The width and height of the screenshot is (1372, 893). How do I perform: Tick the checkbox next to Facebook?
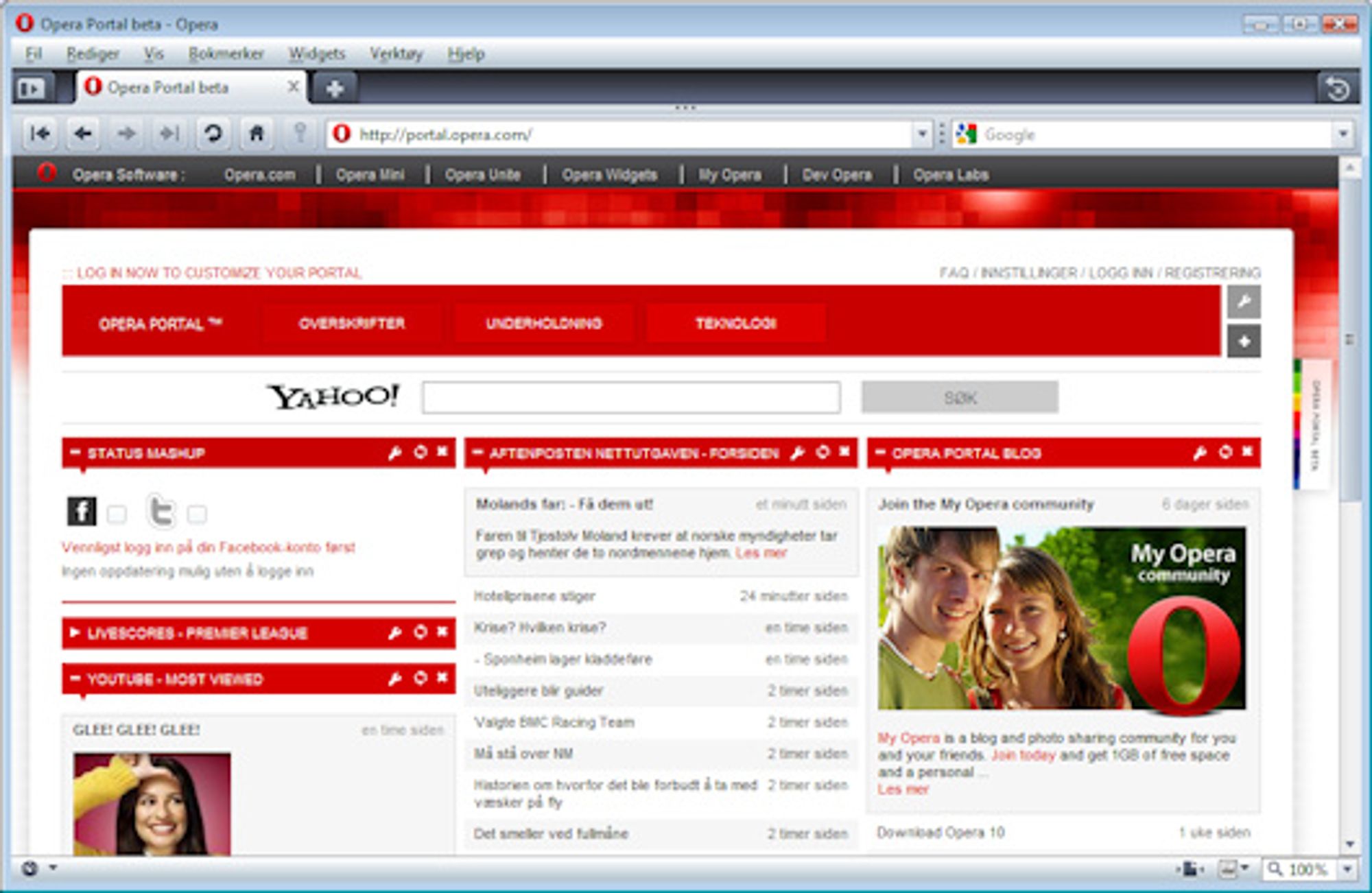117,514
